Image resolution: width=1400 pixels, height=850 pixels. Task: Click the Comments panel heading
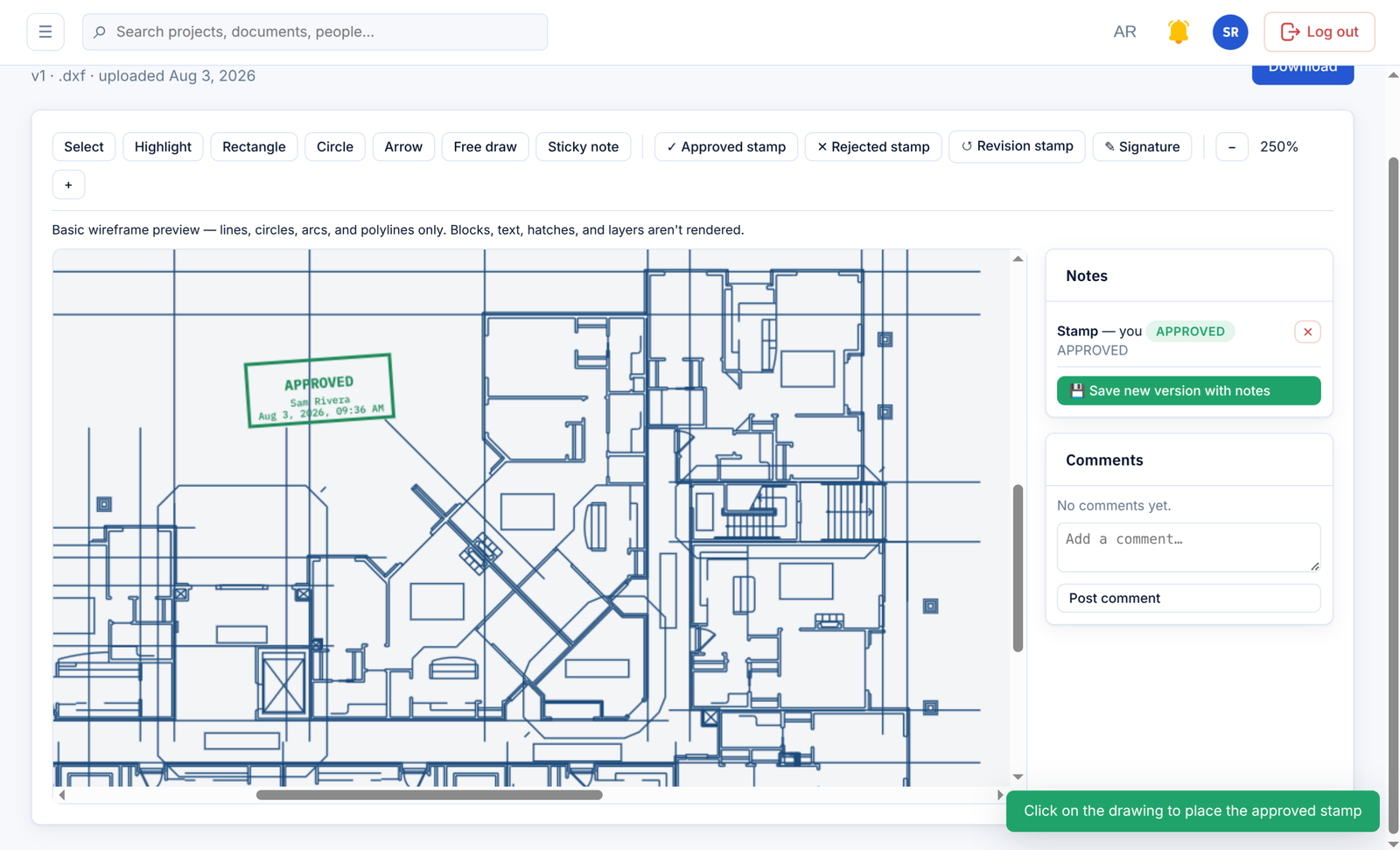(x=1104, y=460)
